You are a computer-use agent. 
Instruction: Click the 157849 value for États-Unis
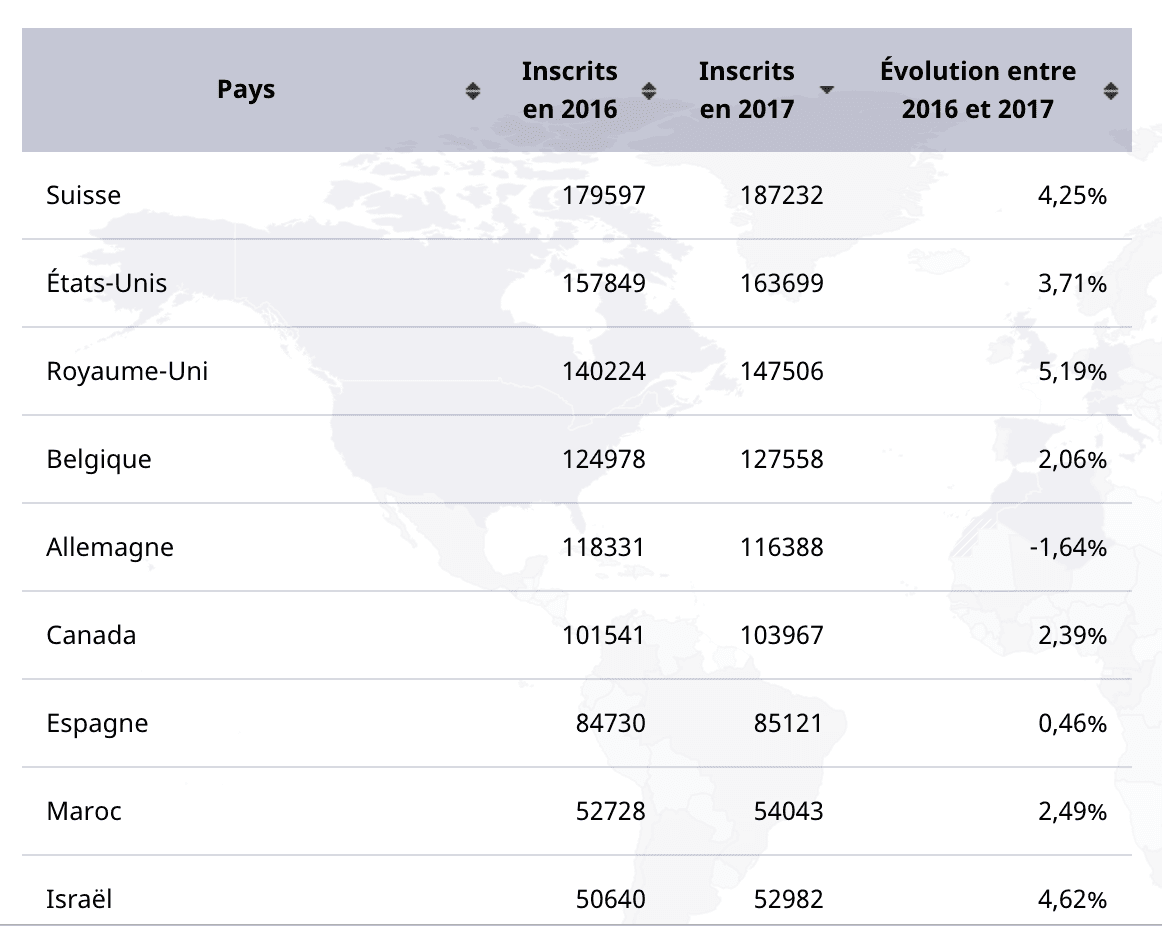pyautogui.click(x=604, y=283)
